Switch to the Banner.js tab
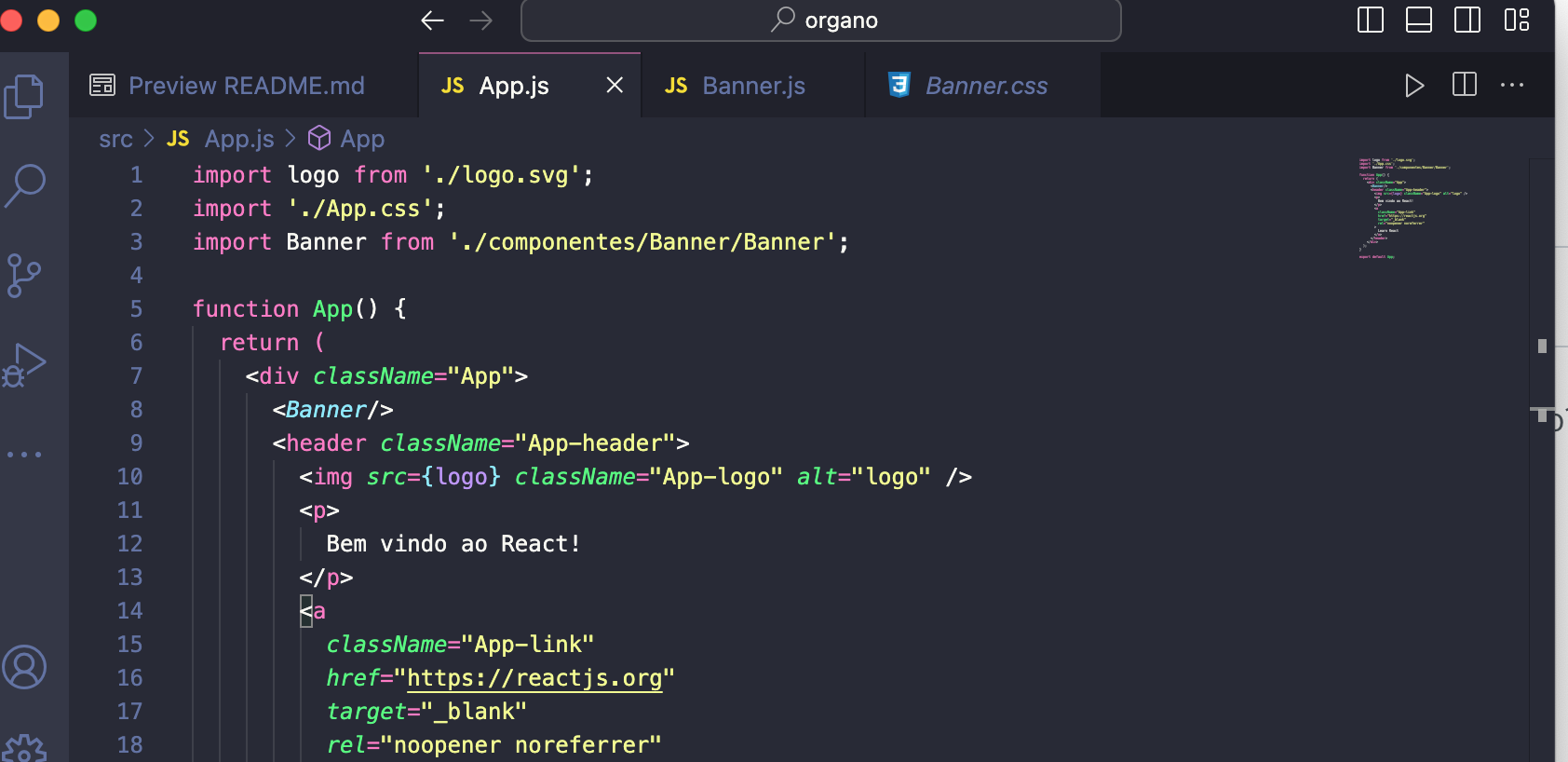 click(752, 86)
